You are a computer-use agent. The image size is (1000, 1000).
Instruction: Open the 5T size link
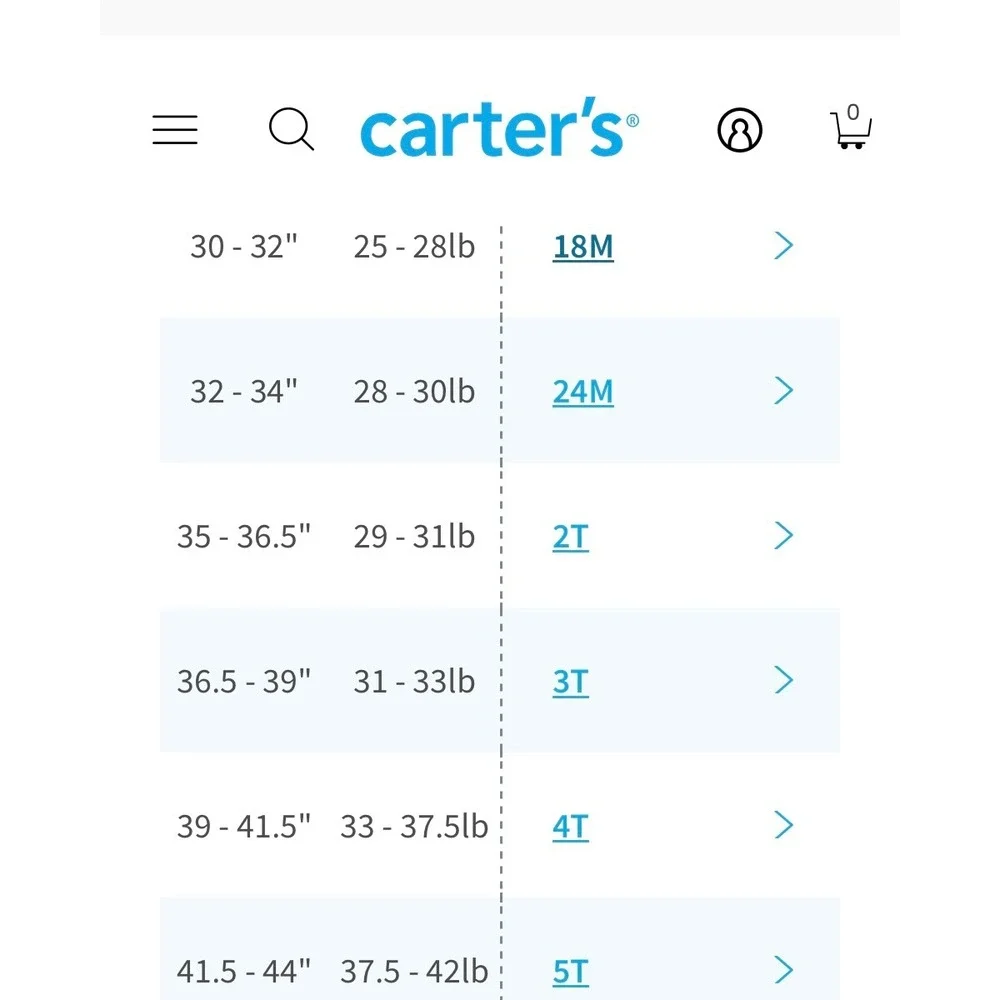point(571,972)
